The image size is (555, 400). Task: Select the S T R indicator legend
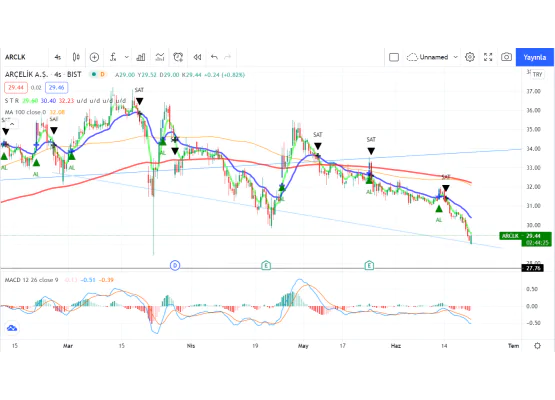[12, 101]
